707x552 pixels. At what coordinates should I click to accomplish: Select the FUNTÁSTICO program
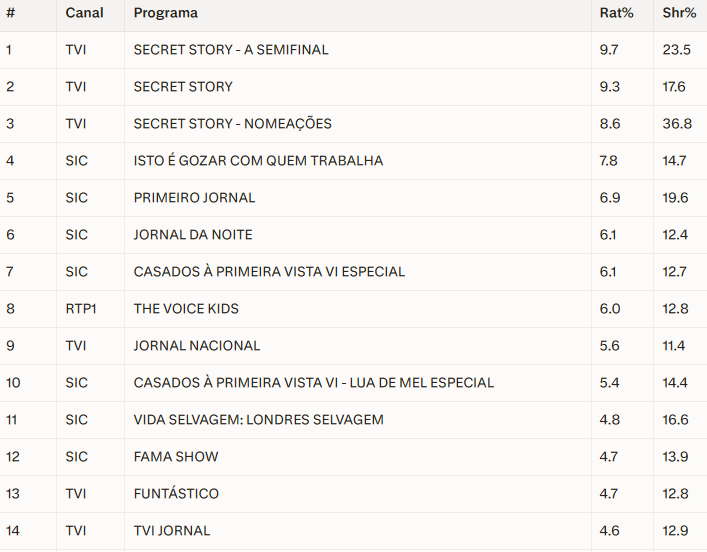tap(176, 494)
